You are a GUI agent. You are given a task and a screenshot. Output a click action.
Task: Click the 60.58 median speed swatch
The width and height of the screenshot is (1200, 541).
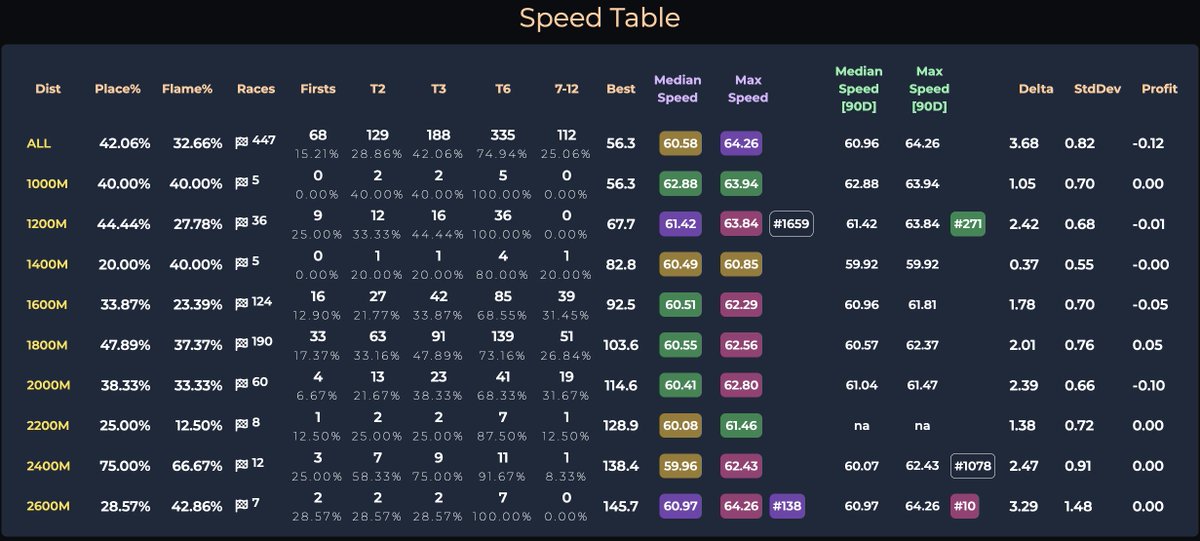(x=680, y=143)
